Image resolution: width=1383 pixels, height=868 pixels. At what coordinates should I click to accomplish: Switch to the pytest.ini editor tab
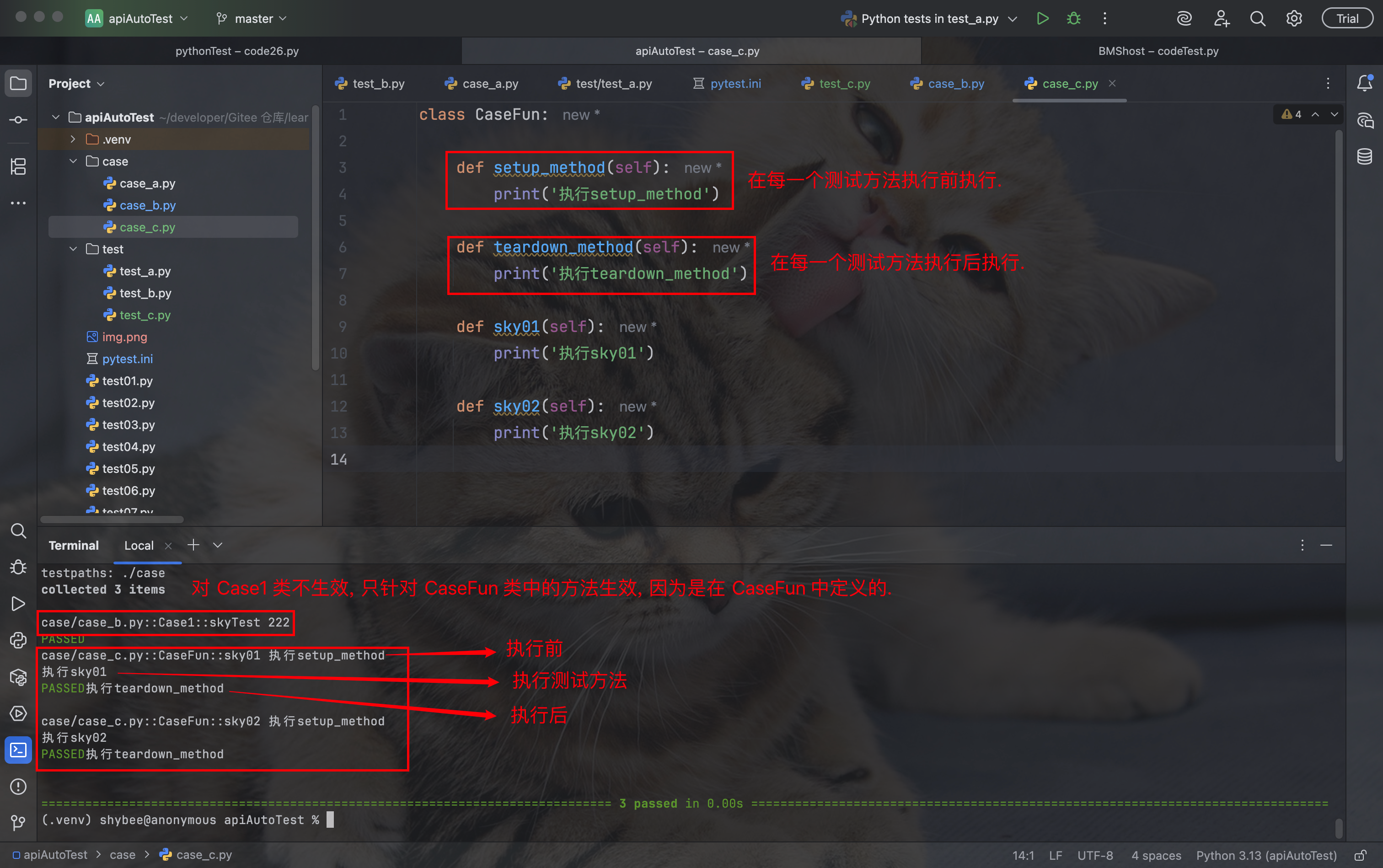click(x=727, y=84)
